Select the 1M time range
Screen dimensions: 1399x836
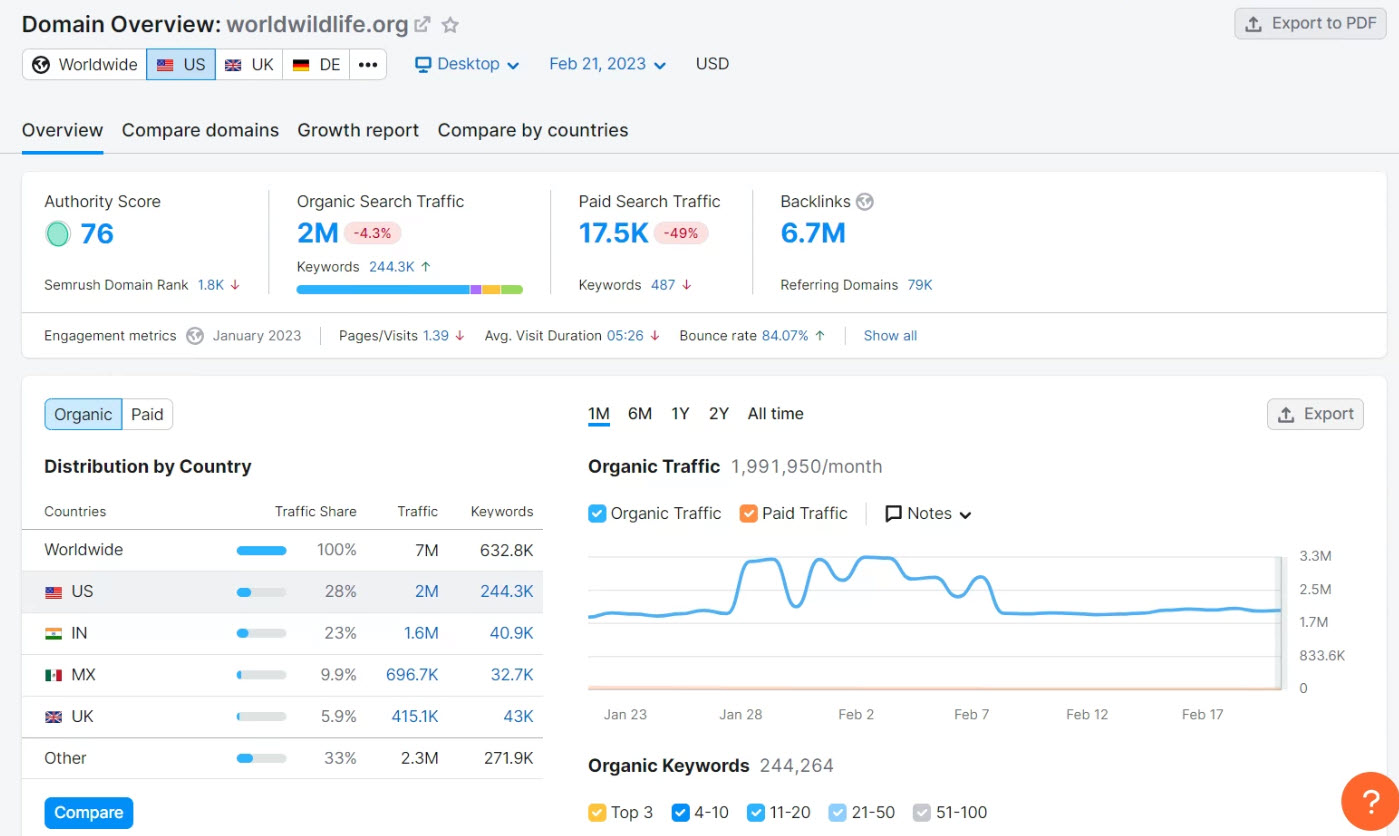pos(599,414)
